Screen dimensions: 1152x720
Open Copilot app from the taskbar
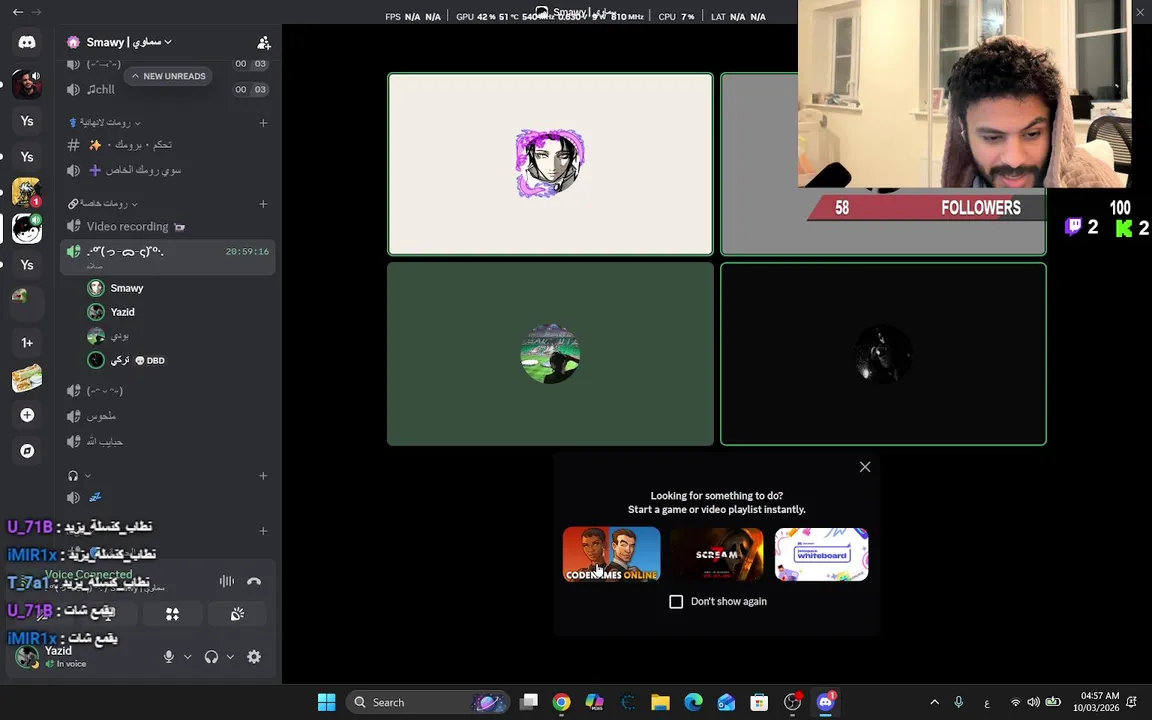(x=594, y=702)
